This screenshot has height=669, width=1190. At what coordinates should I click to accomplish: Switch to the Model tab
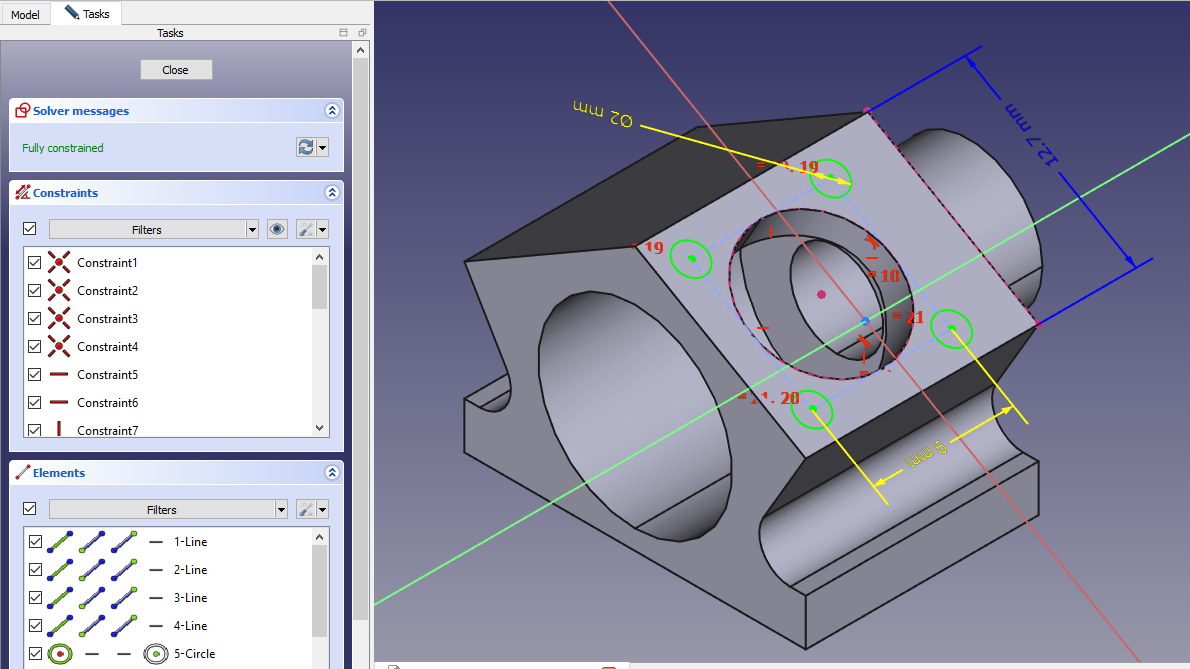pos(25,15)
